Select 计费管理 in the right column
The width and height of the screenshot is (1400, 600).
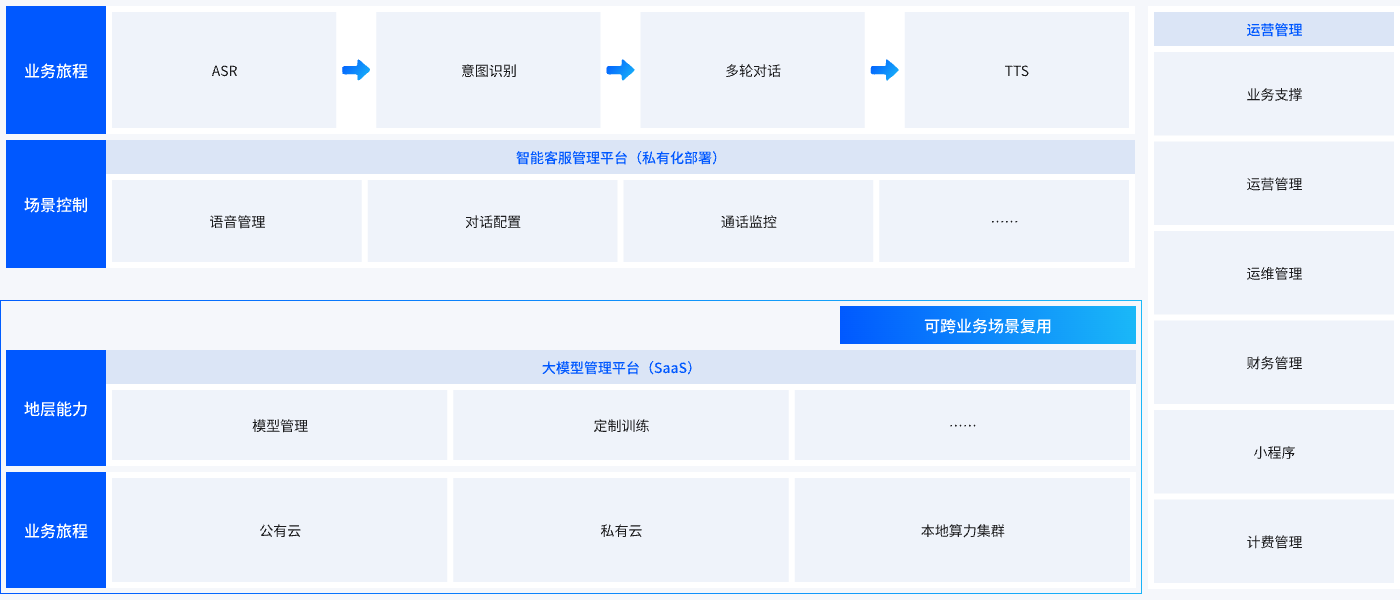pos(1274,542)
